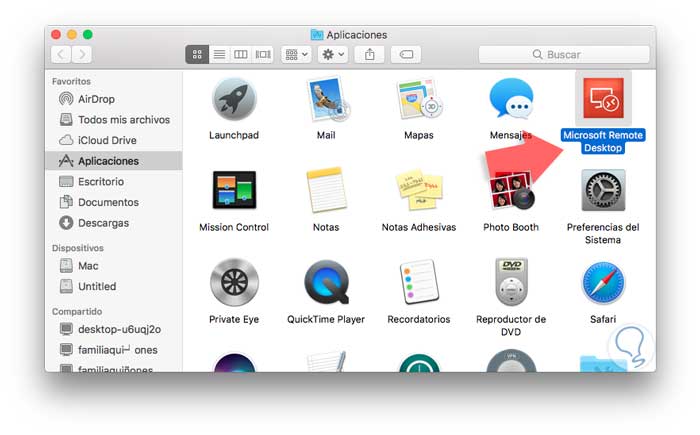The image size is (700, 435).
Task: Select the Notas Adhesivas icon
Action: pos(419,190)
